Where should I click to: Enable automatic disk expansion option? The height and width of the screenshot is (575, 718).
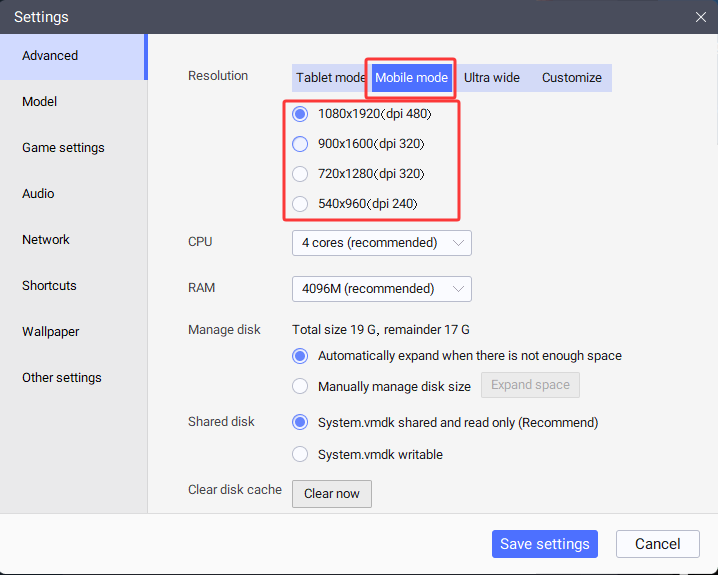300,356
